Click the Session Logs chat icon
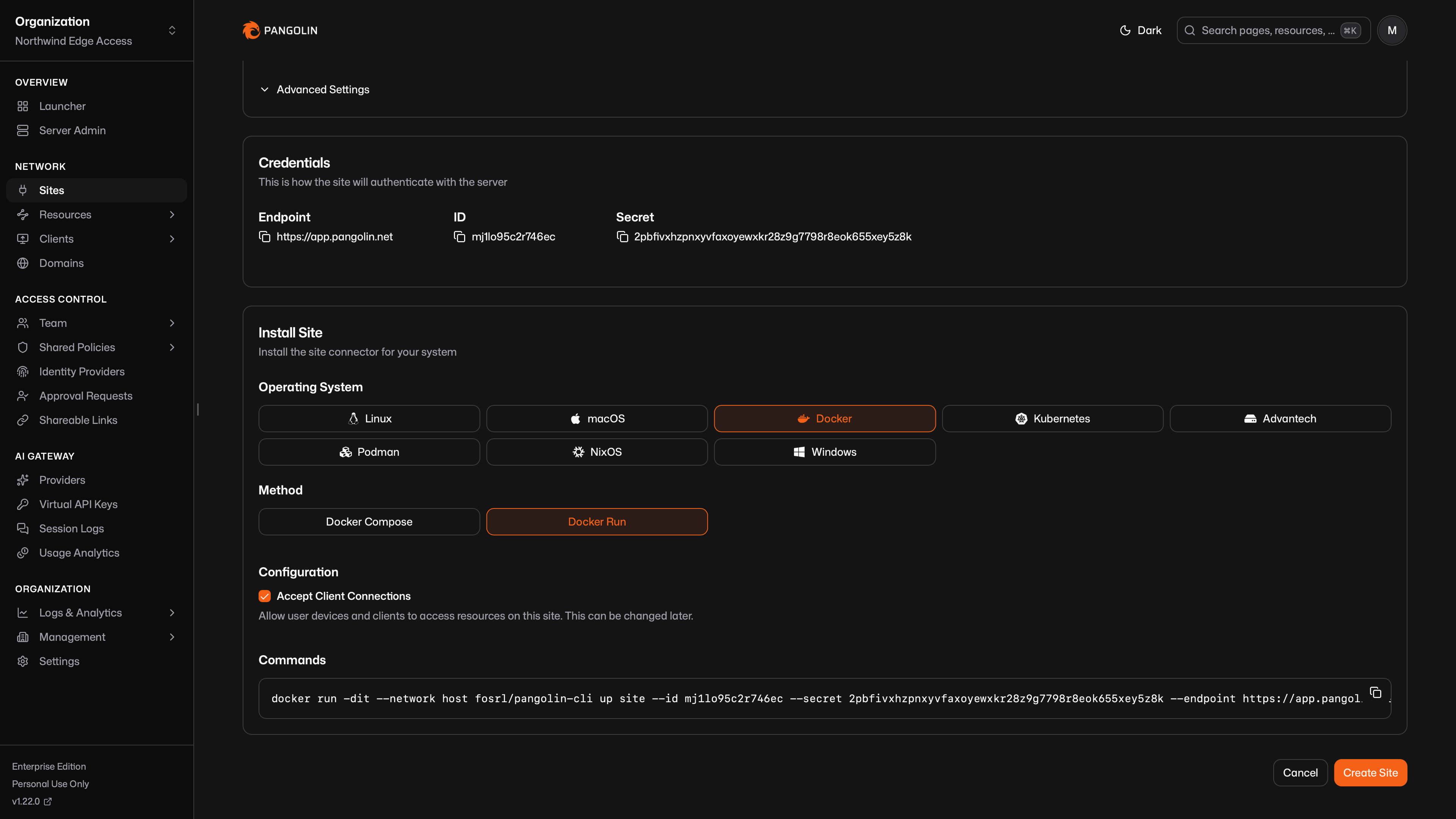This screenshot has width=1456, height=819. pyautogui.click(x=23, y=529)
